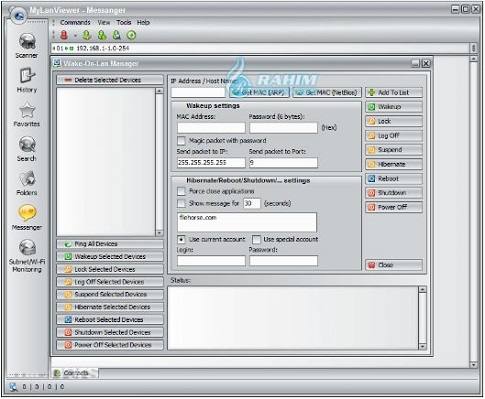This screenshot has height=399, width=485.
Task: Click the Add To List button
Action: [394, 92]
